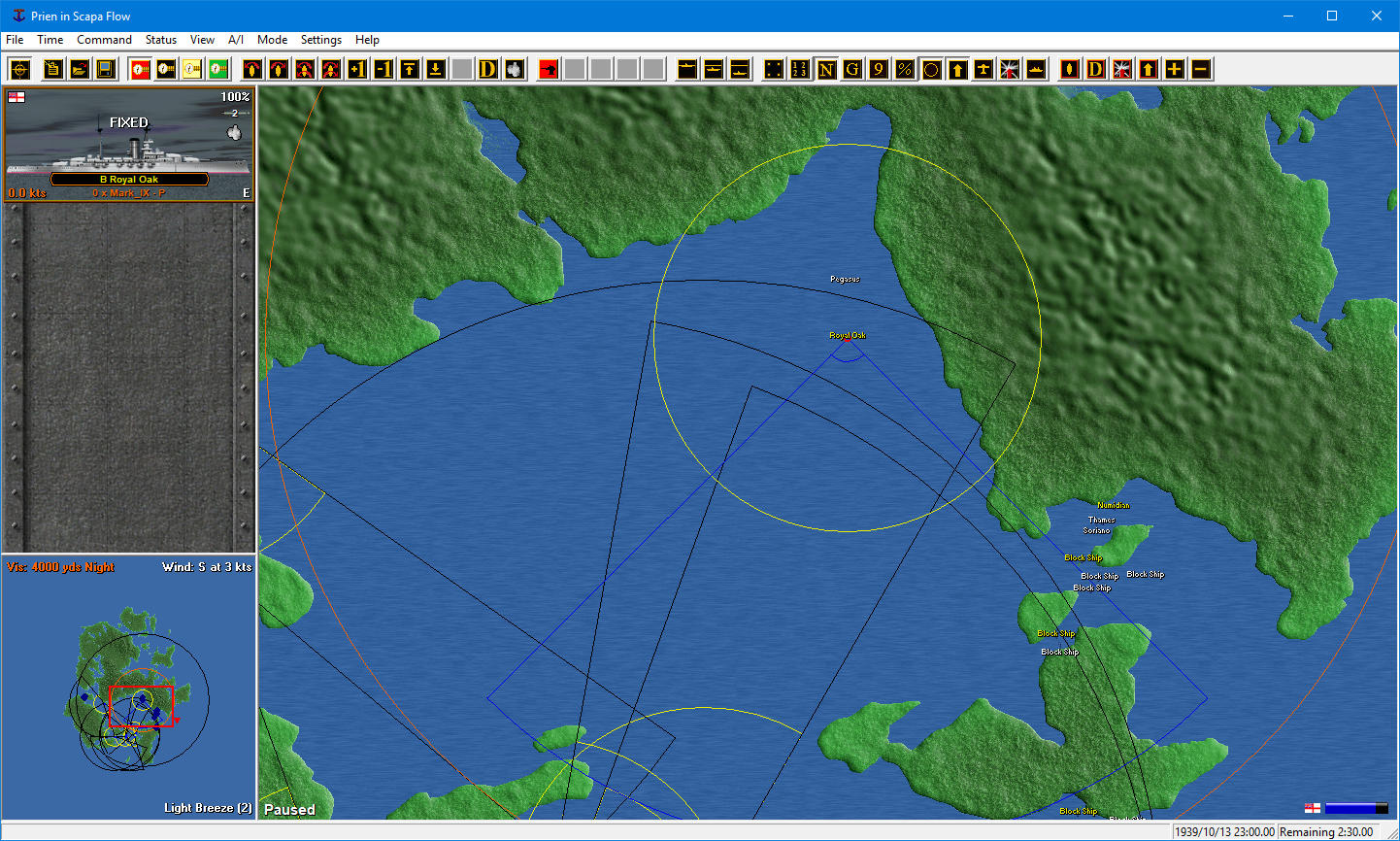Open the Mode menu

pos(272,40)
